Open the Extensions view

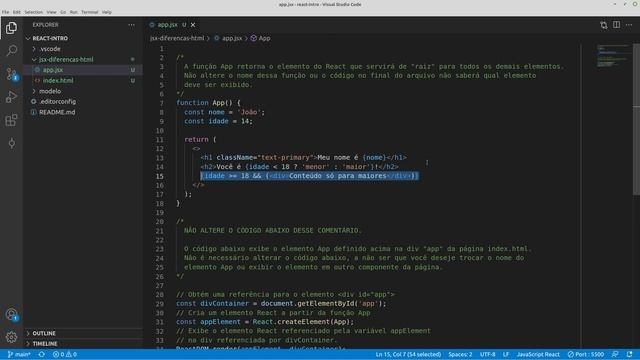point(11,120)
